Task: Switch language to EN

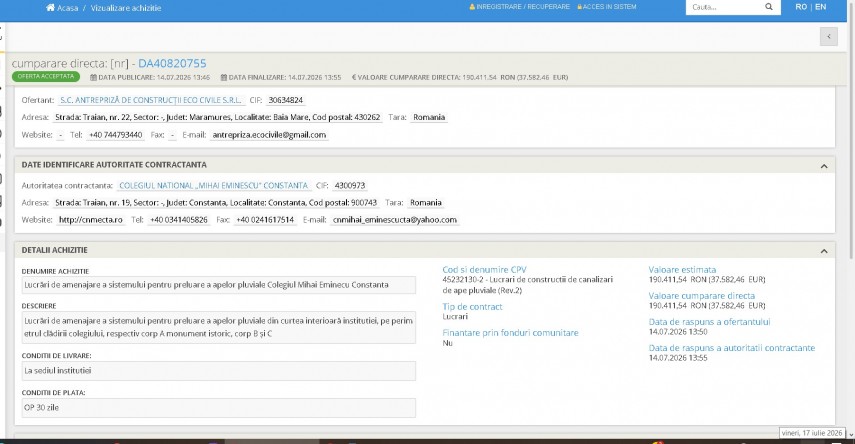Action: 821,7
